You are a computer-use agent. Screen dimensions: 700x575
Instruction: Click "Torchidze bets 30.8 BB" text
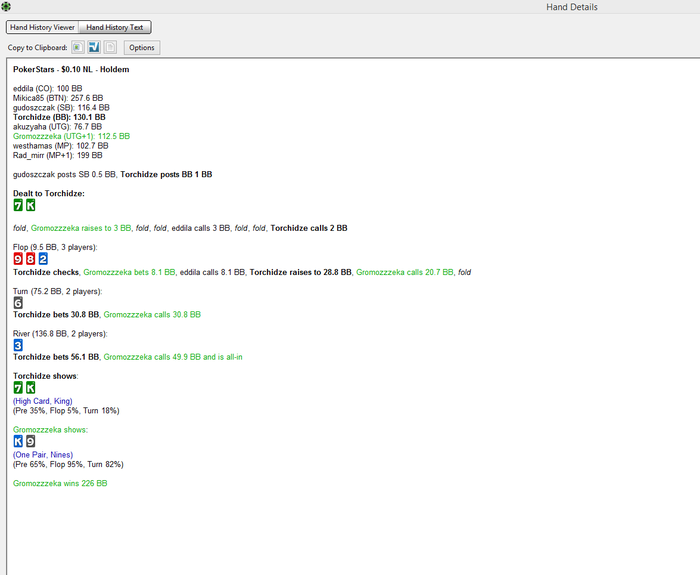(56, 315)
